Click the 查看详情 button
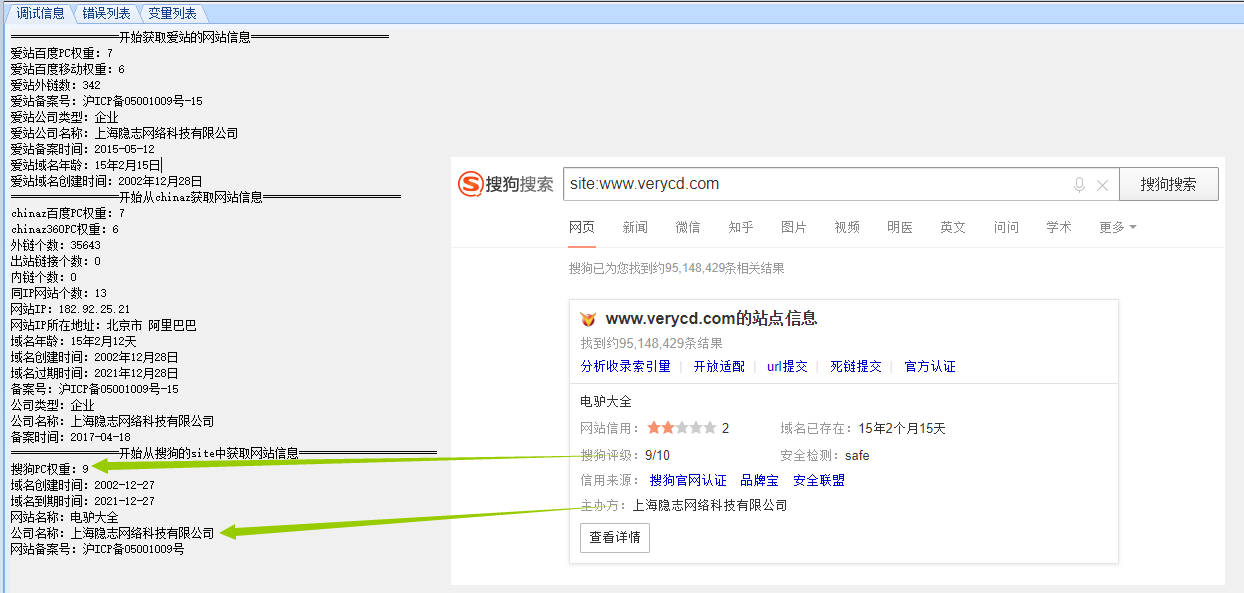Image resolution: width=1244 pixels, height=593 pixels. click(615, 537)
